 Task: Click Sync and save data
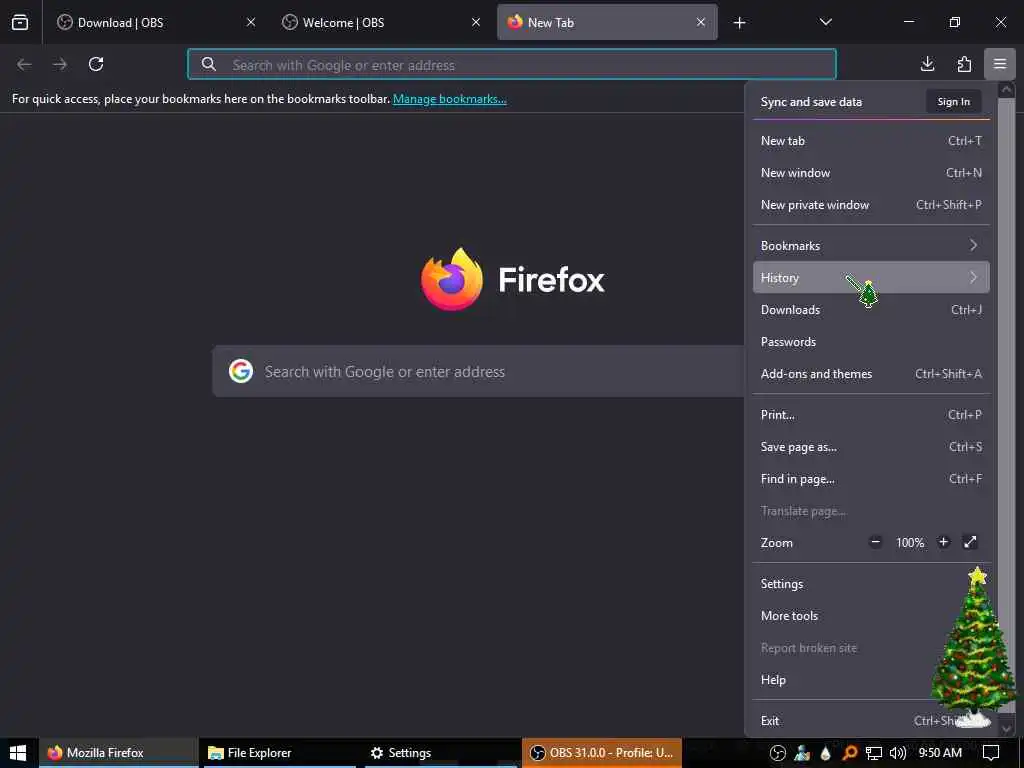[811, 102]
